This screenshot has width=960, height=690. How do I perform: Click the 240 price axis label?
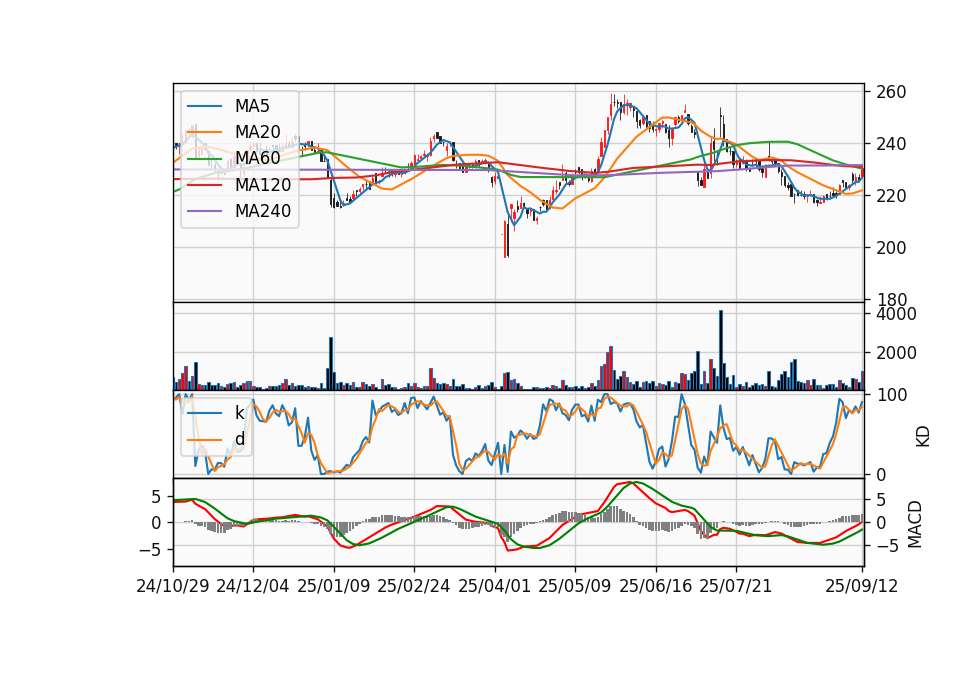[891, 144]
